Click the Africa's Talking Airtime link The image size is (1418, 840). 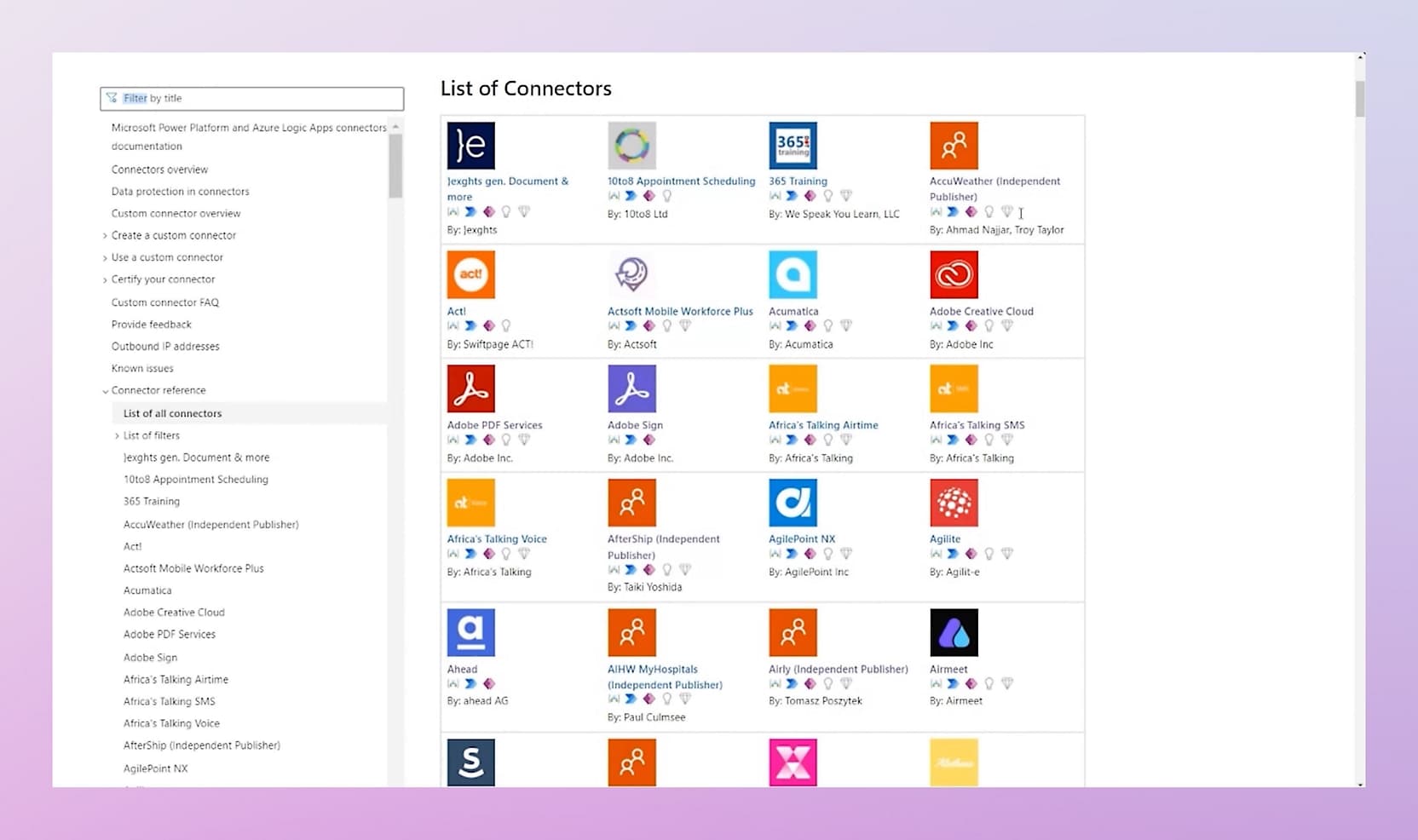(822, 425)
